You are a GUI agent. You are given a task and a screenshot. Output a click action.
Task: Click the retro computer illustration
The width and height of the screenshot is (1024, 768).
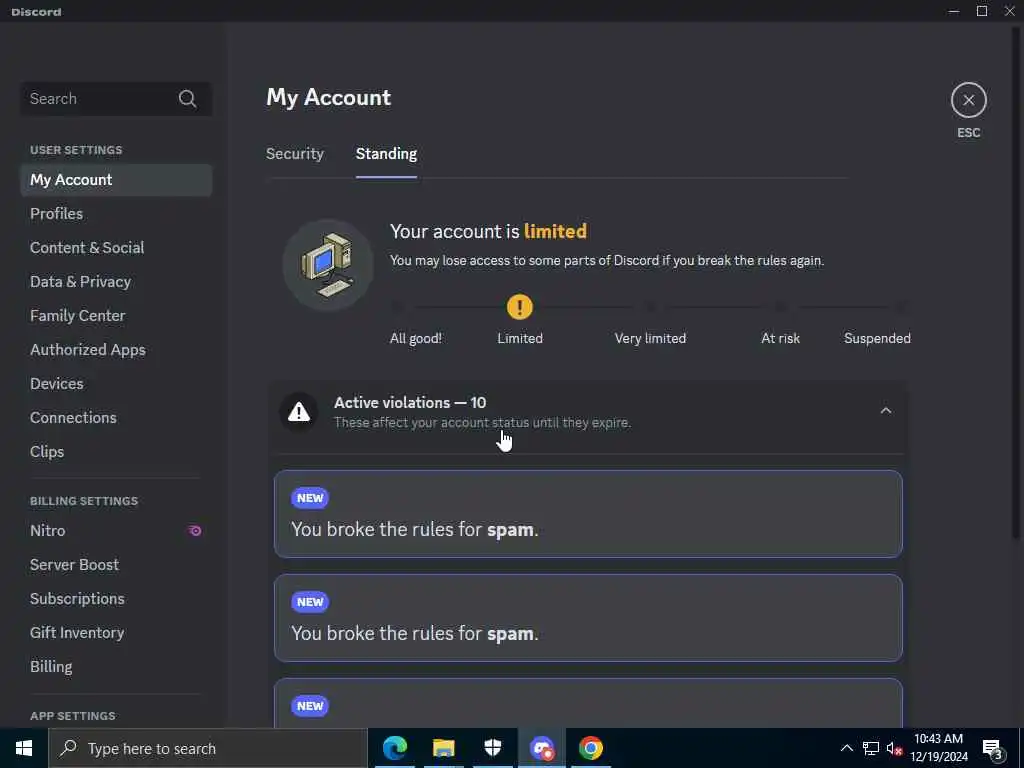click(x=328, y=265)
